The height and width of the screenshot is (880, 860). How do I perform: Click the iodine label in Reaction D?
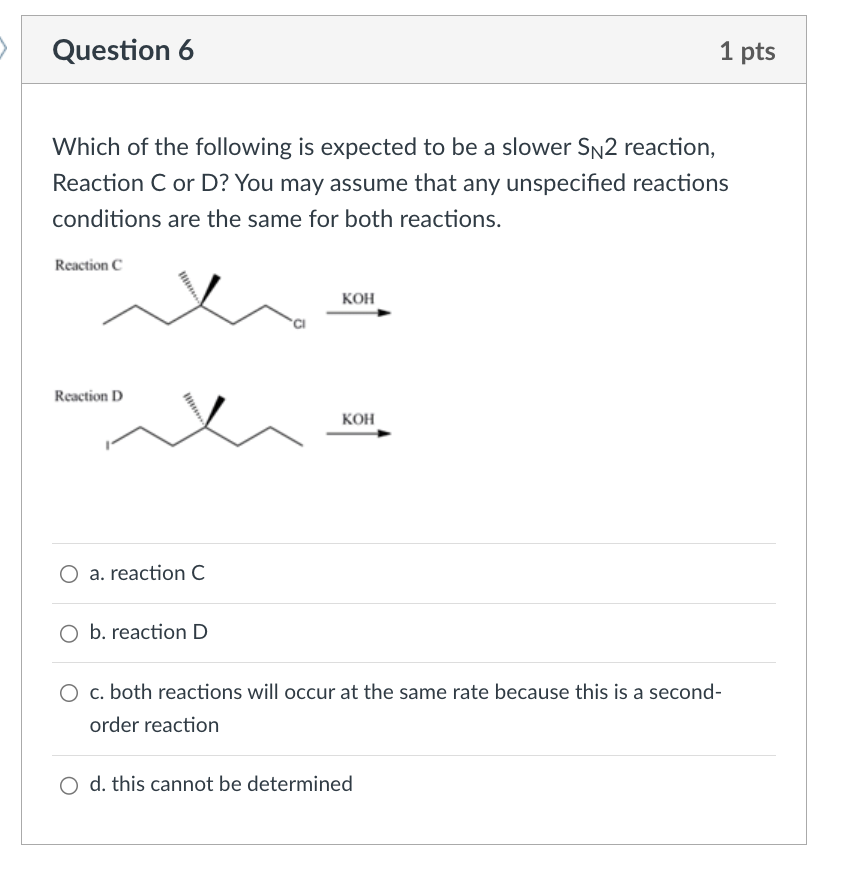point(108,445)
